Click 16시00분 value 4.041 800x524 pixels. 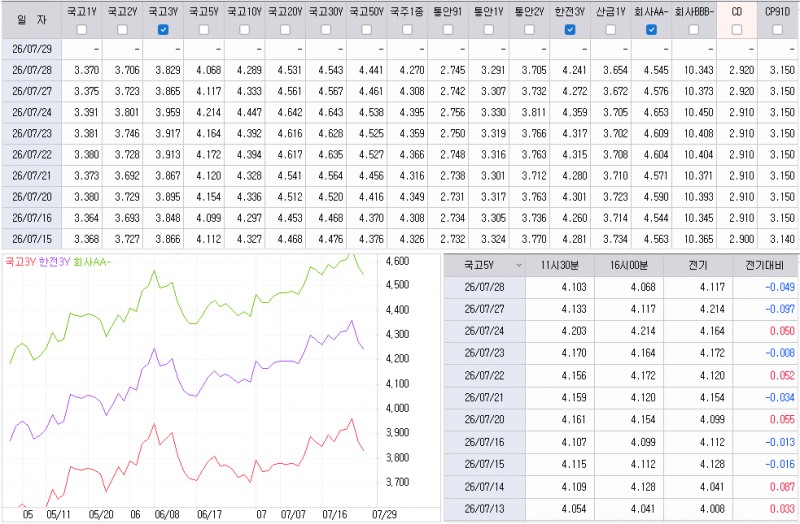coord(643,509)
